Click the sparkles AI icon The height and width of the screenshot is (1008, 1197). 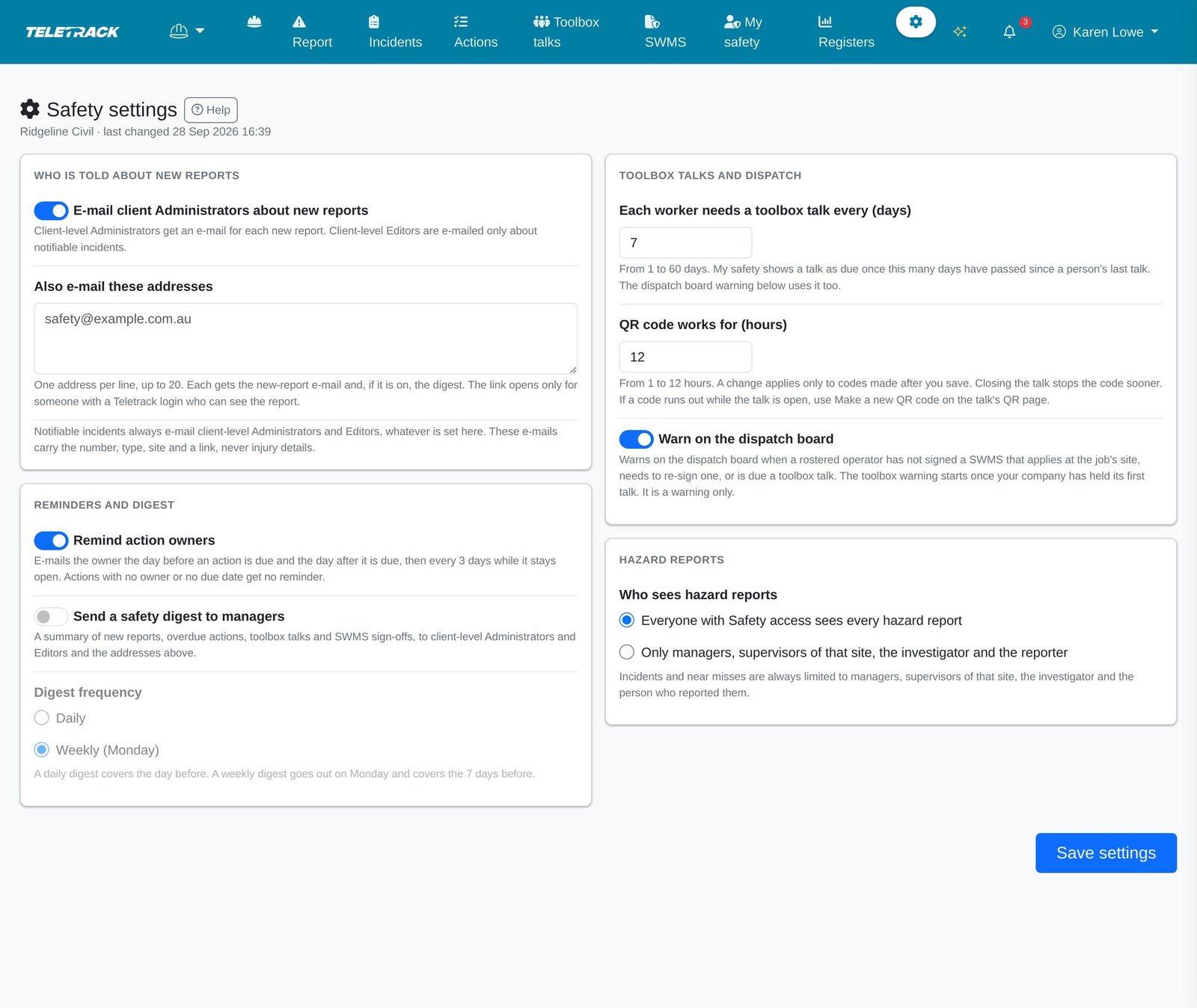point(960,31)
